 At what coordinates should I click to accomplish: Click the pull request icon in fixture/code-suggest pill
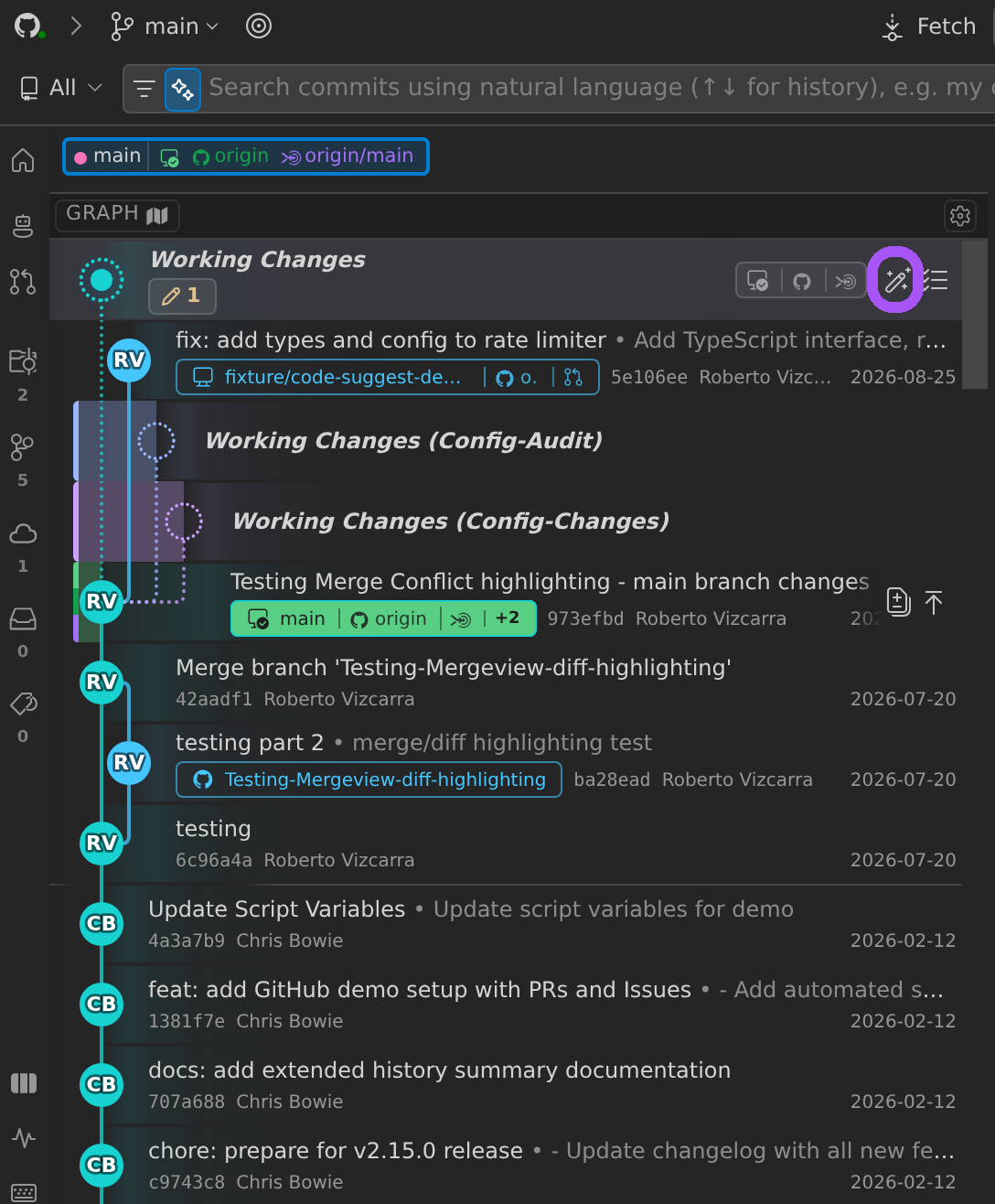click(x=573, y=377)
